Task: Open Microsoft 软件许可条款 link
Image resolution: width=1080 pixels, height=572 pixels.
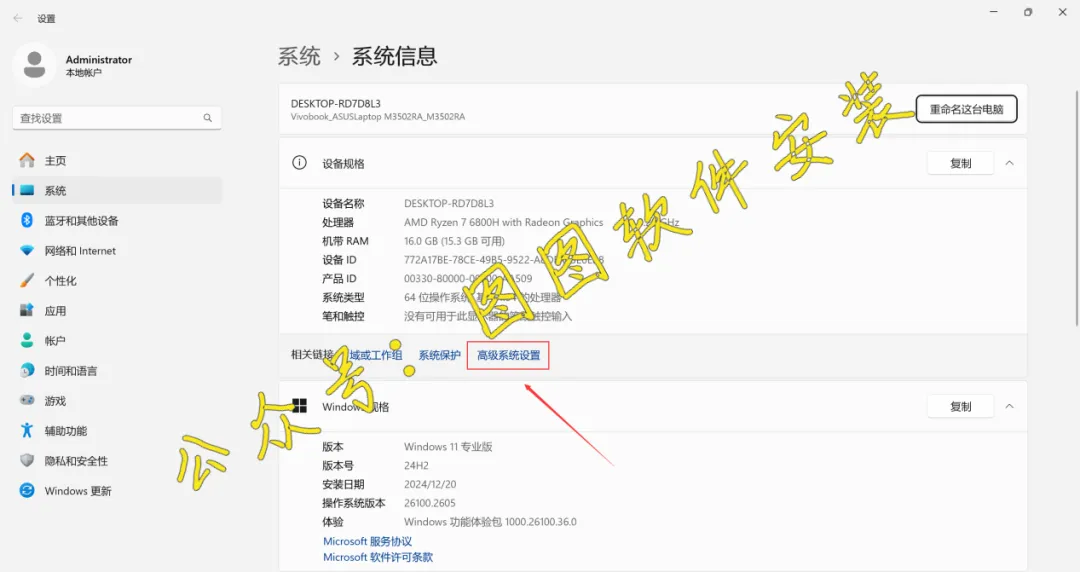Action: click(377, 557)
